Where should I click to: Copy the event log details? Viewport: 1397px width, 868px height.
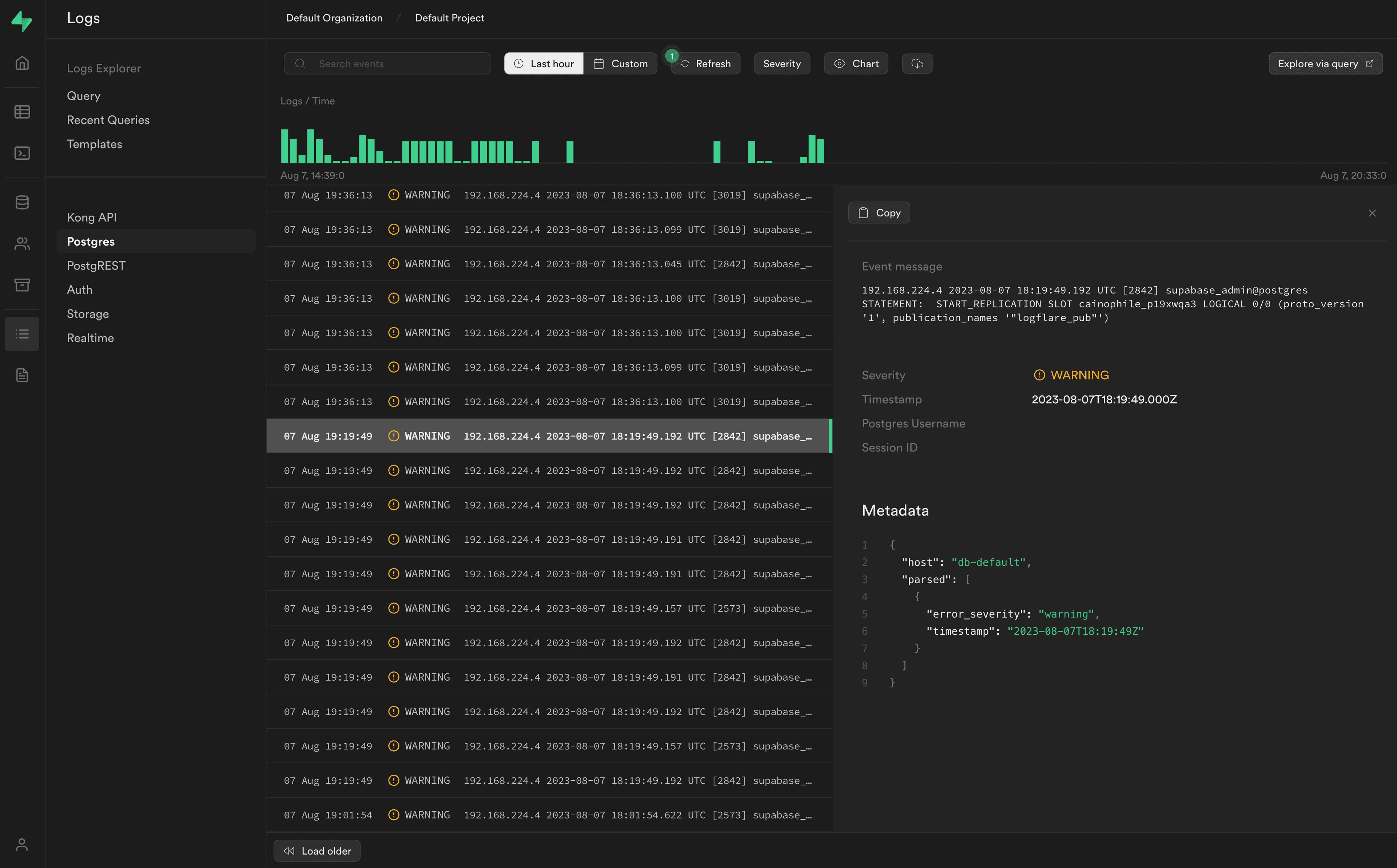click(x=879, y=213)
